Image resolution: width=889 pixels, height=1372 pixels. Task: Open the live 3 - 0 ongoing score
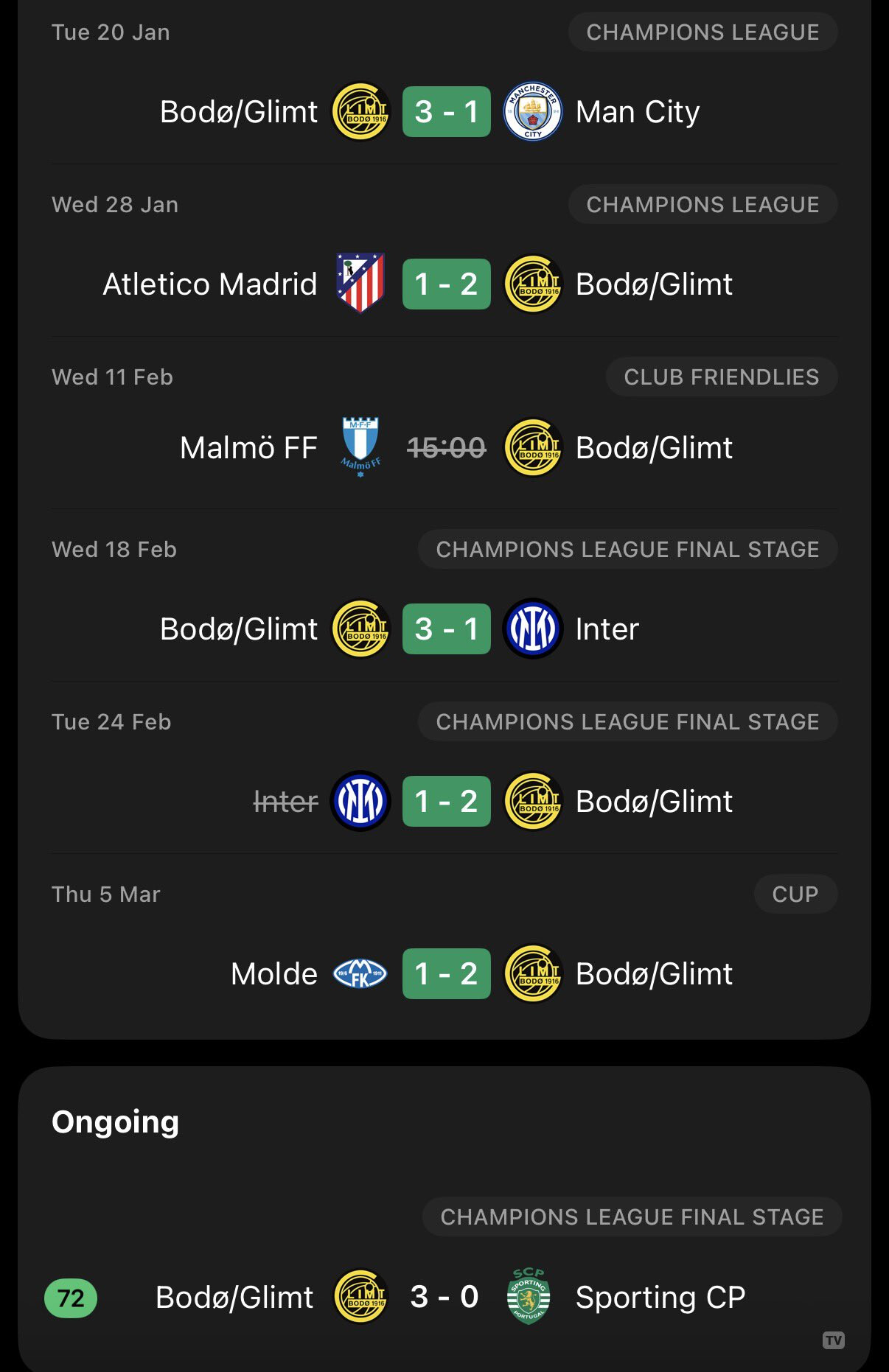click(x=444, y=1296)
